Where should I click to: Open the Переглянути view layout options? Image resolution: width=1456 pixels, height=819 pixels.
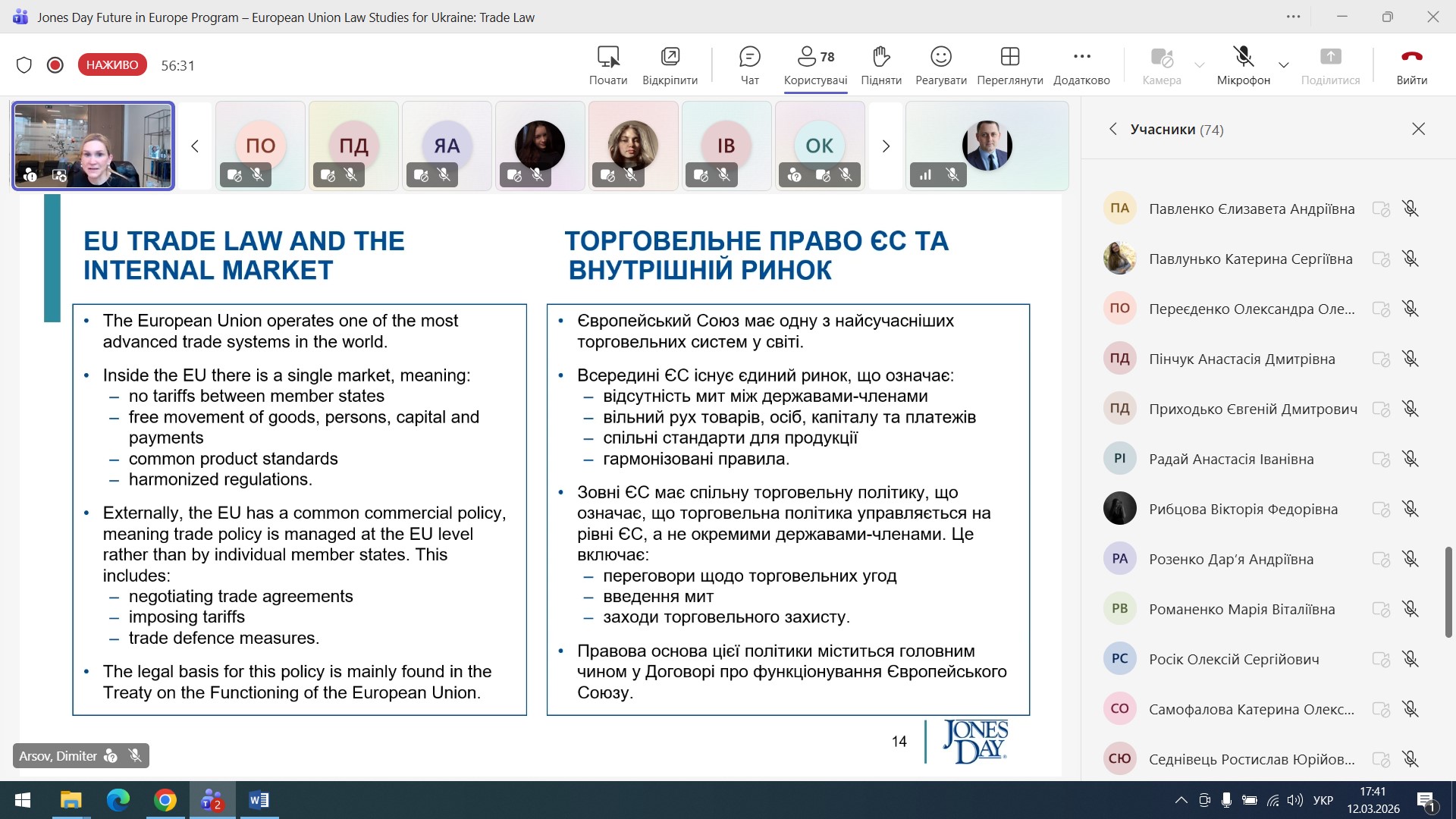point(1009,64)
